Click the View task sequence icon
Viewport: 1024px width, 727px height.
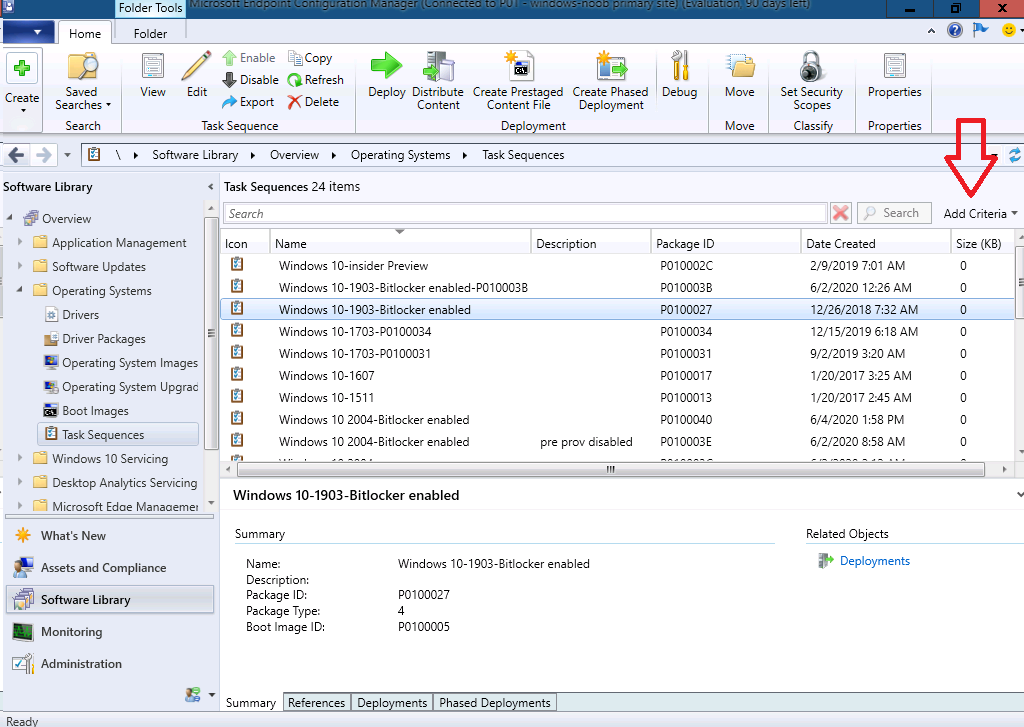153,67
